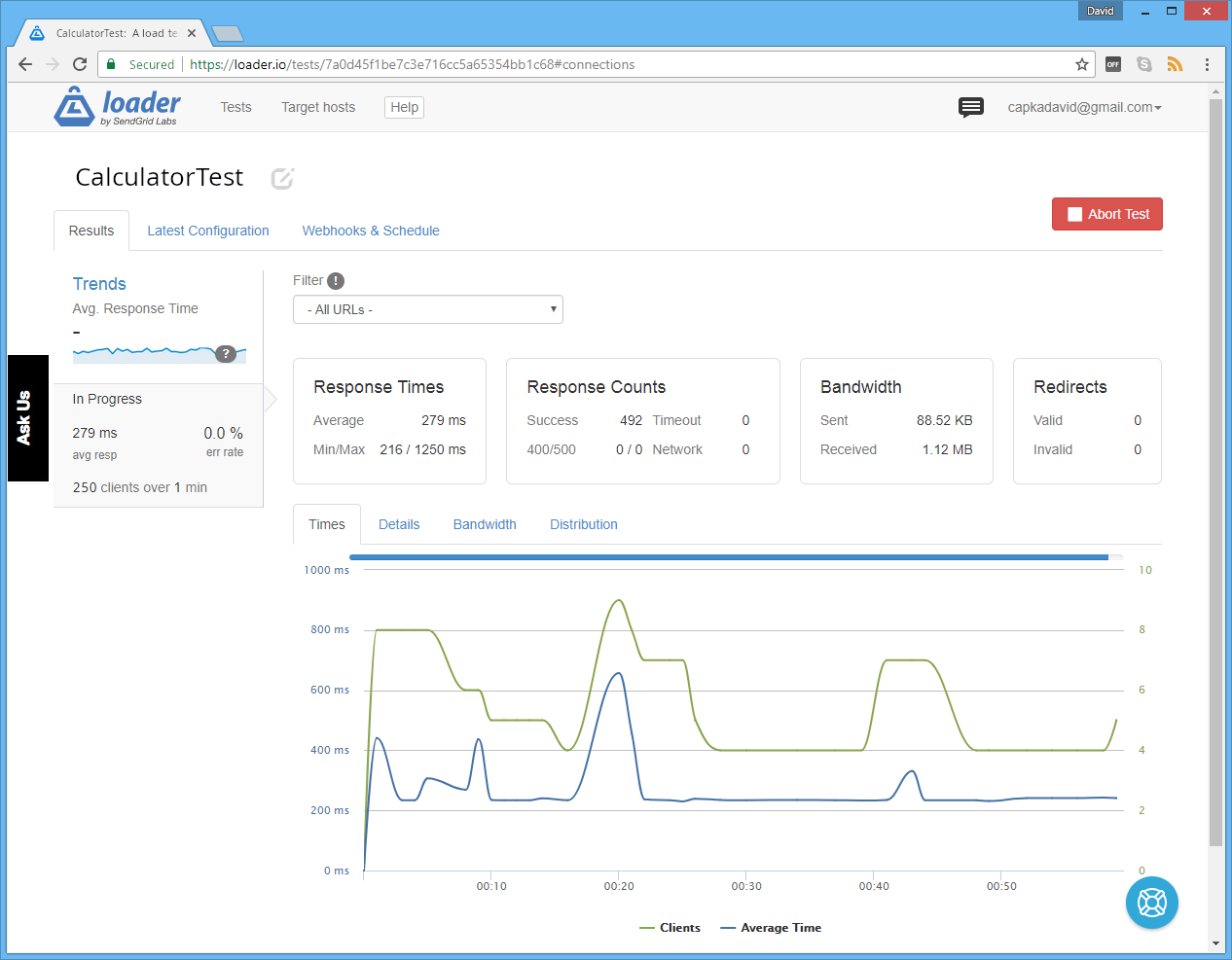Open the life ring support widget
Viewport: 1232px width, 960px height.
pyautogui.click(x=1151, y=903)
